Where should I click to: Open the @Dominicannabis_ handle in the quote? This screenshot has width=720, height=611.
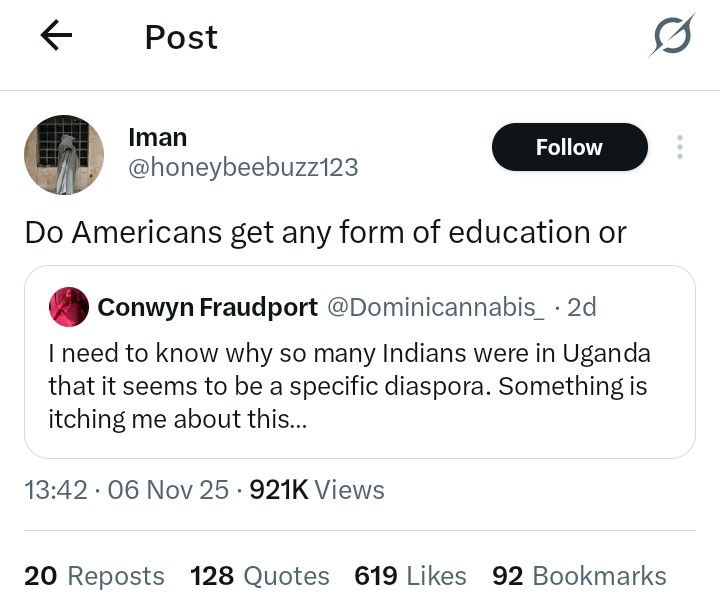pos(436,306)
